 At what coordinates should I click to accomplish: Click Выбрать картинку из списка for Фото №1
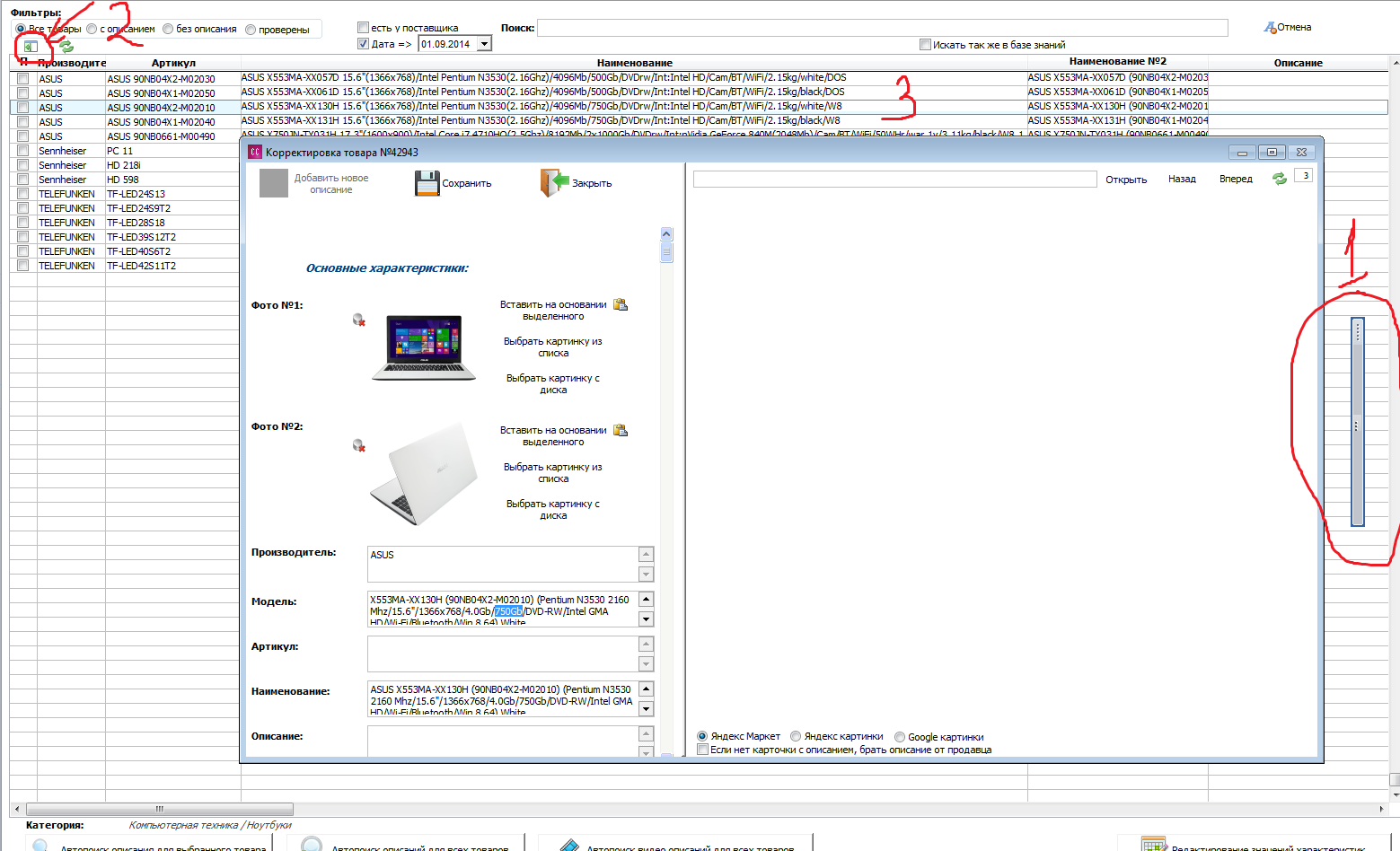pos(553,347)
